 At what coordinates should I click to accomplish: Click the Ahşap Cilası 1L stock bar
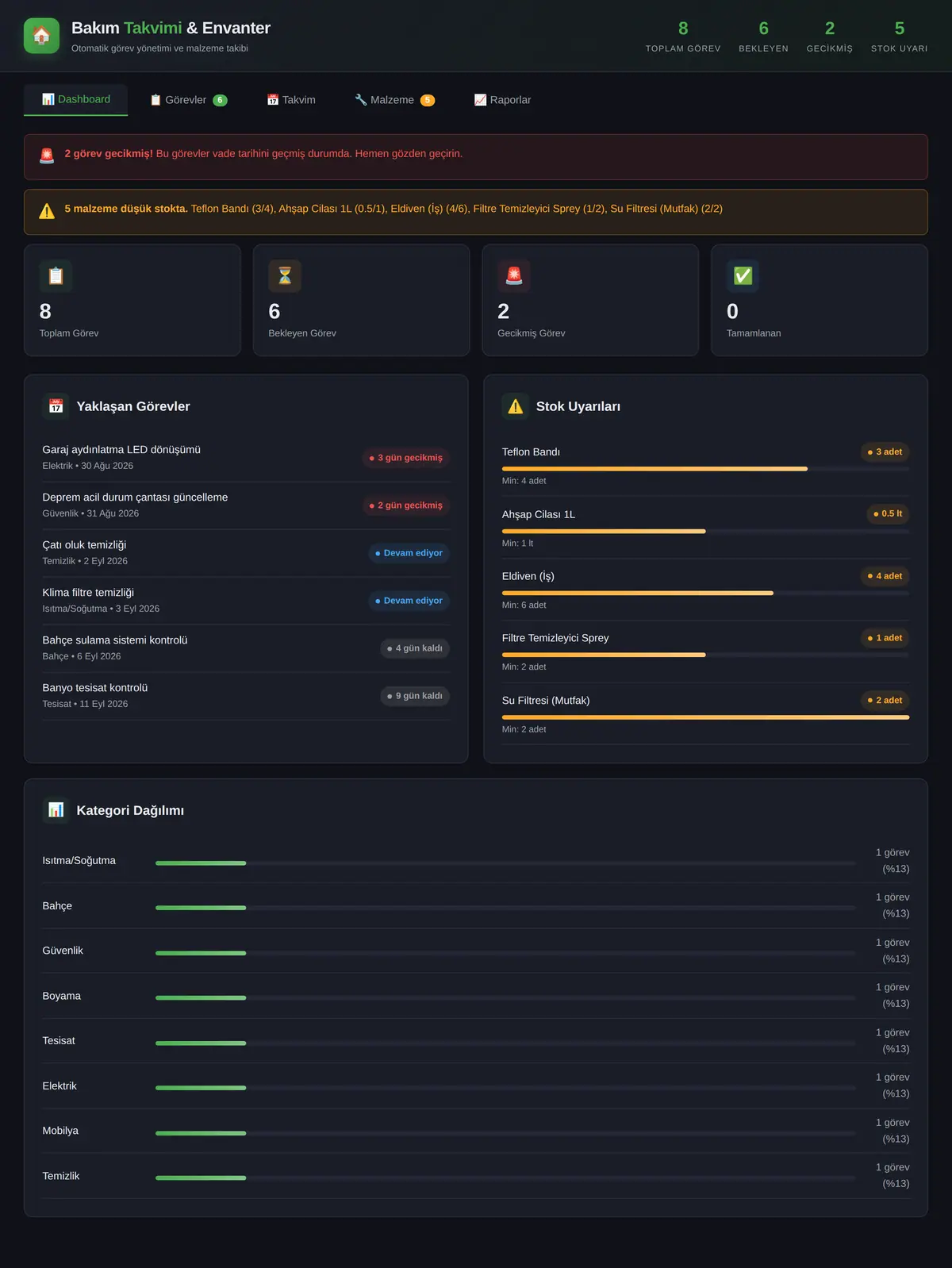click(705, 531)
